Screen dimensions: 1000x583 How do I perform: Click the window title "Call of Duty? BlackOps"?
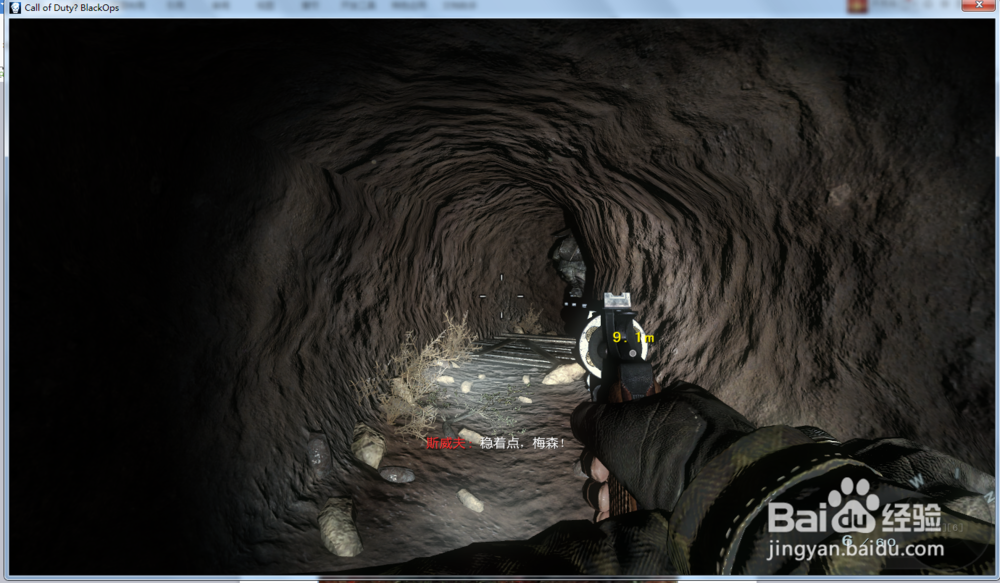coord(71,8)
